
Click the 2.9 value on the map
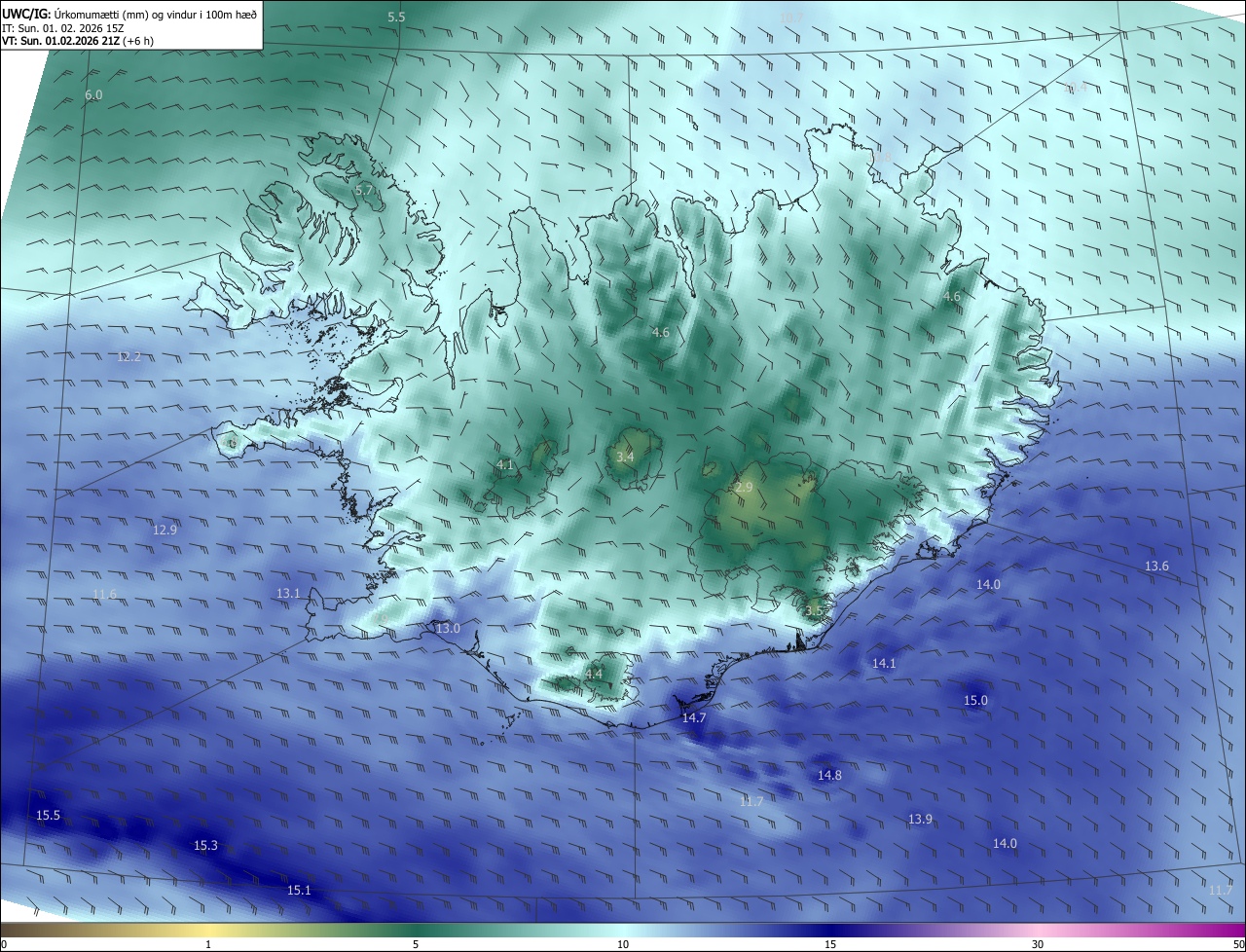pos(745,487)
